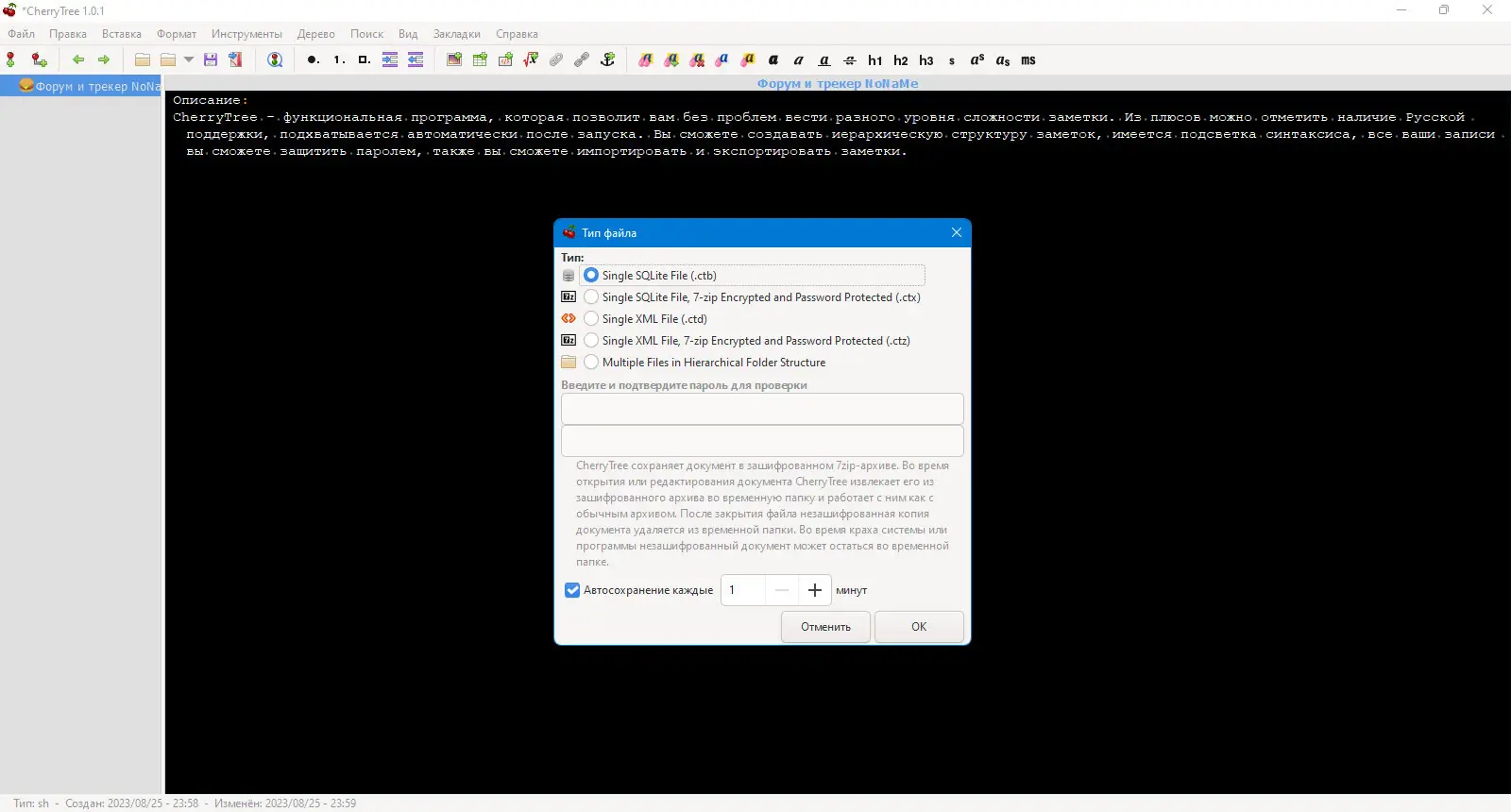Remove text formatting with red-cross icon

(x=697, y=59)
